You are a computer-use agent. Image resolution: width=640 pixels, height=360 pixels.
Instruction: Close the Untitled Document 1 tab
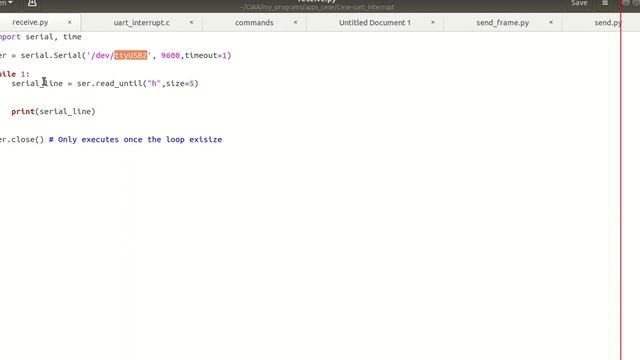pos(433,22)
